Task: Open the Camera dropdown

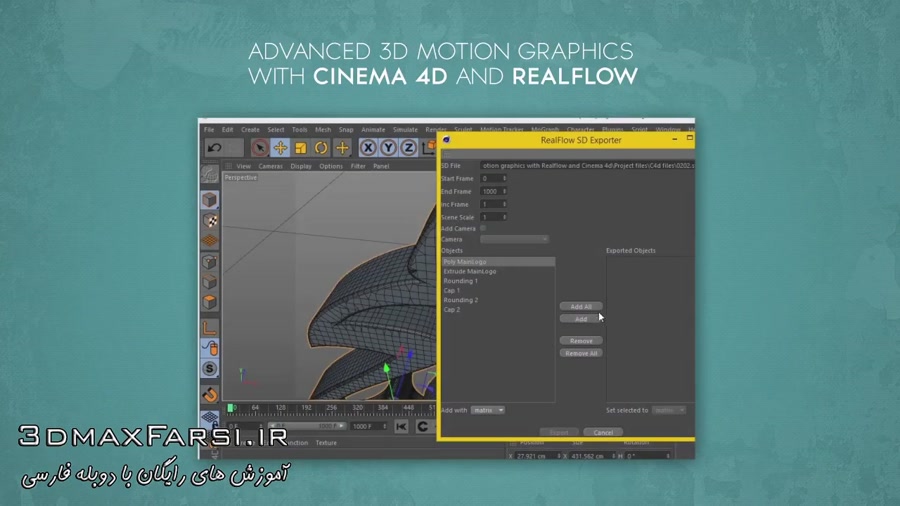Action: [x=514, y=239]
